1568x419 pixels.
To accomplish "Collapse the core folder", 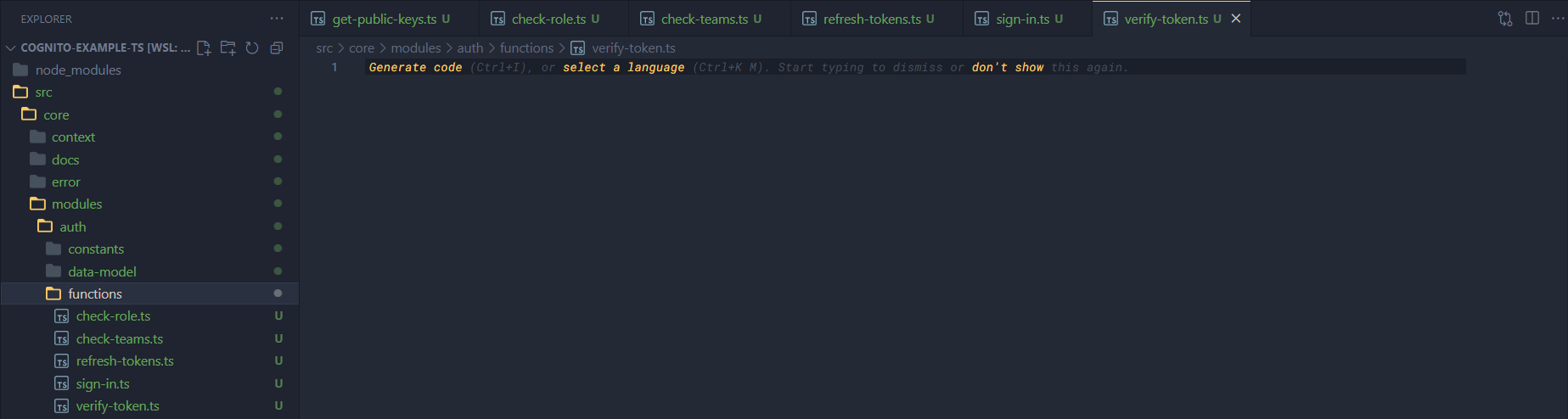I will (x=149, y=115).
